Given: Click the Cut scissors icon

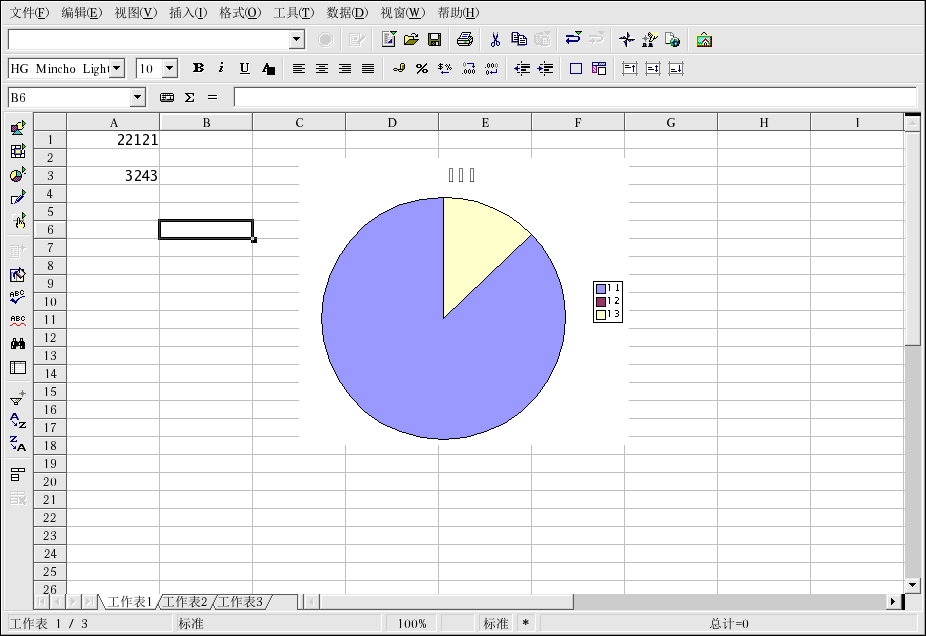Looking at the screenshot, I should pyautogui.click(x=494, y=40).
